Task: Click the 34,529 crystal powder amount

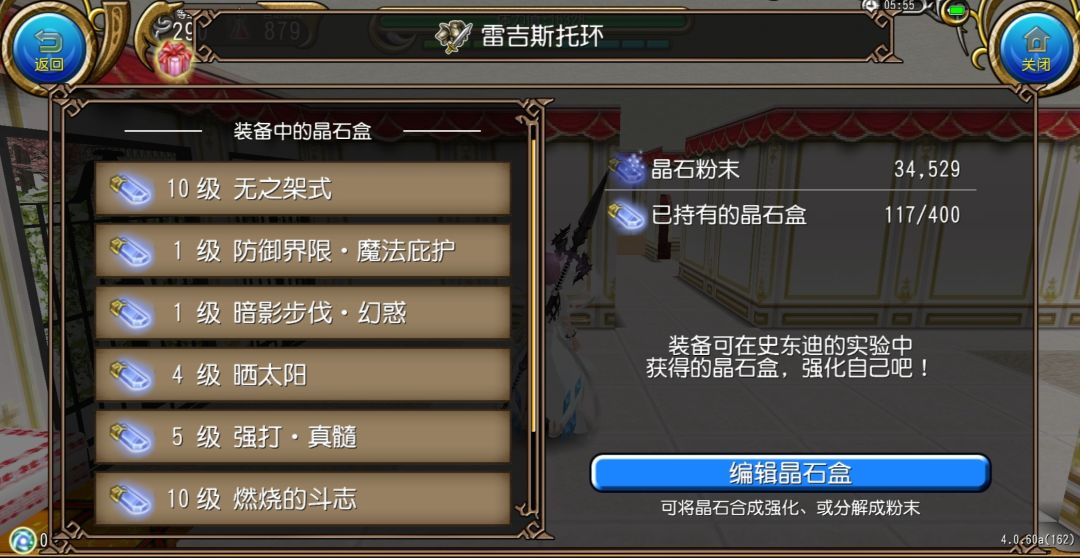Action: 927,169
